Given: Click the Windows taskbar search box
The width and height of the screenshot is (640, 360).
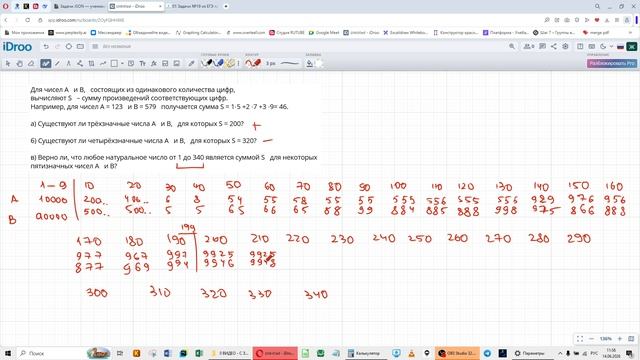Looking at the screenshot, I should (x=64, y=353).
